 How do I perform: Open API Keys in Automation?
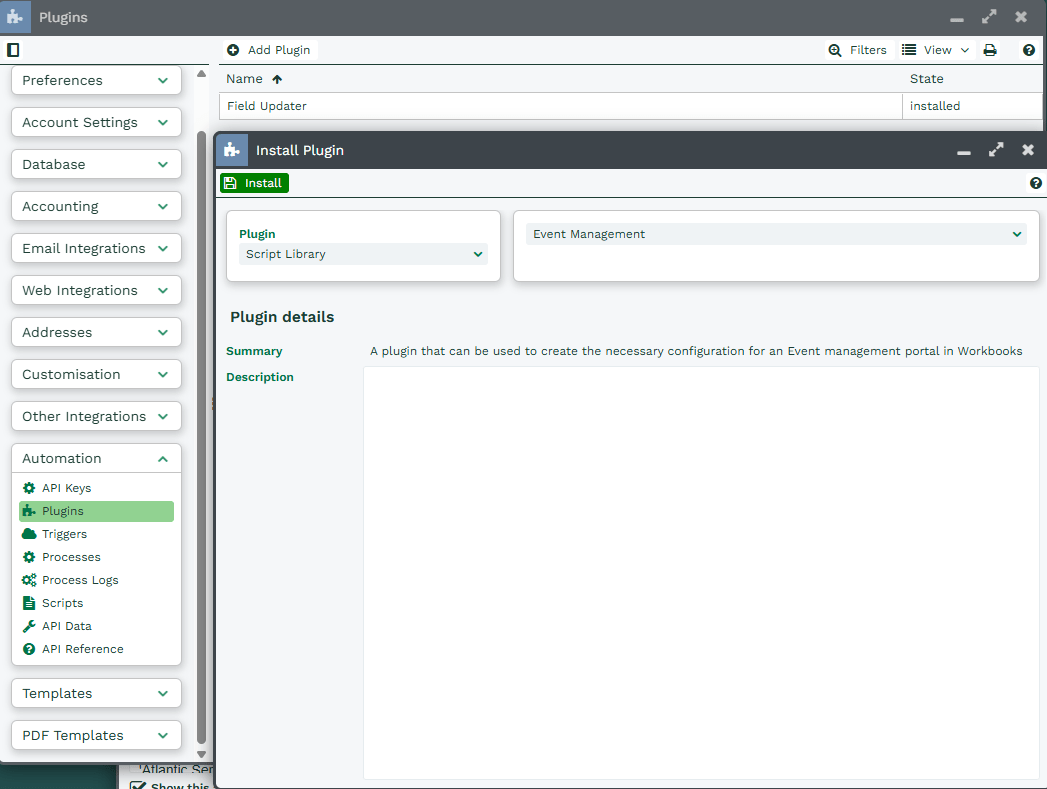[66, 488]
